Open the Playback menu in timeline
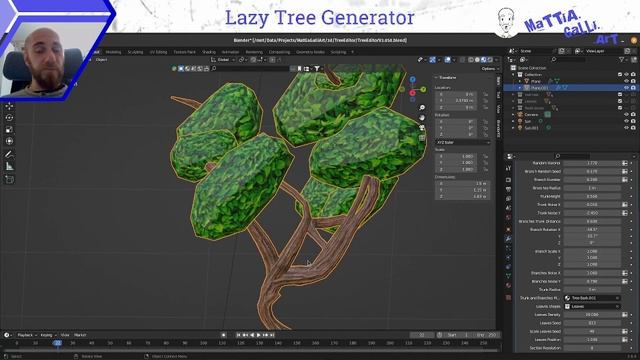The height and width of the screenshot is (360, 640). [x=26, y=335]
